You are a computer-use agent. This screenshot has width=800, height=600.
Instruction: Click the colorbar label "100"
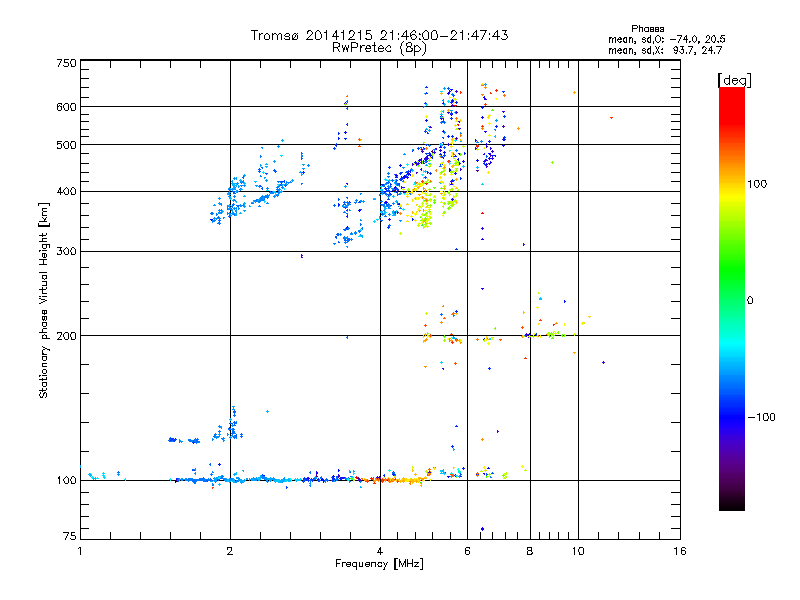pos(757,184)
